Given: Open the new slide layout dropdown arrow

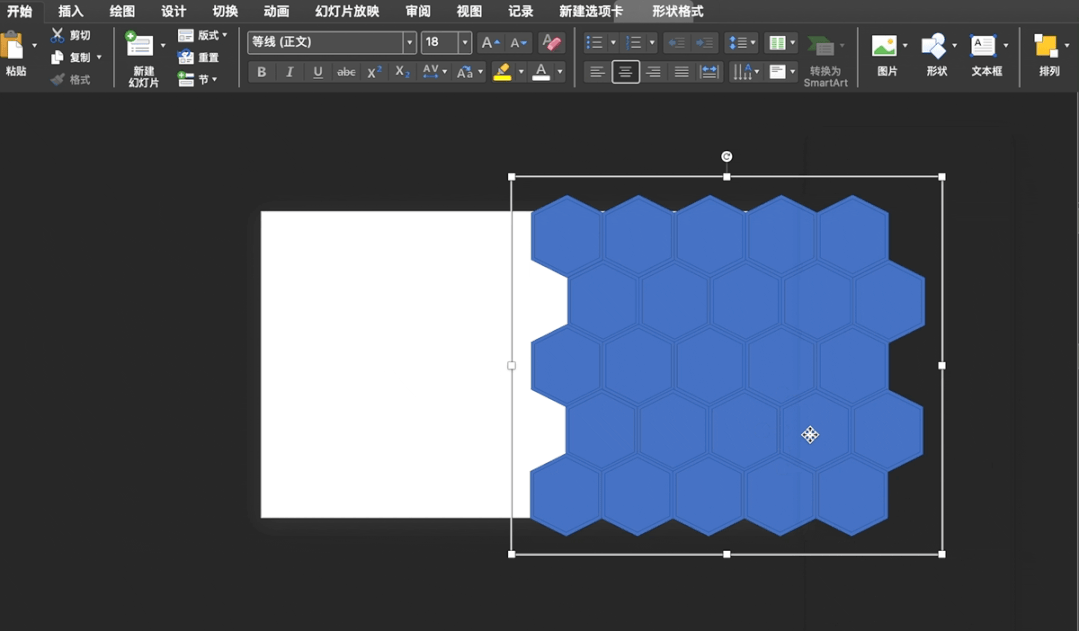Looking at the screenshot, I should point(163,45).
